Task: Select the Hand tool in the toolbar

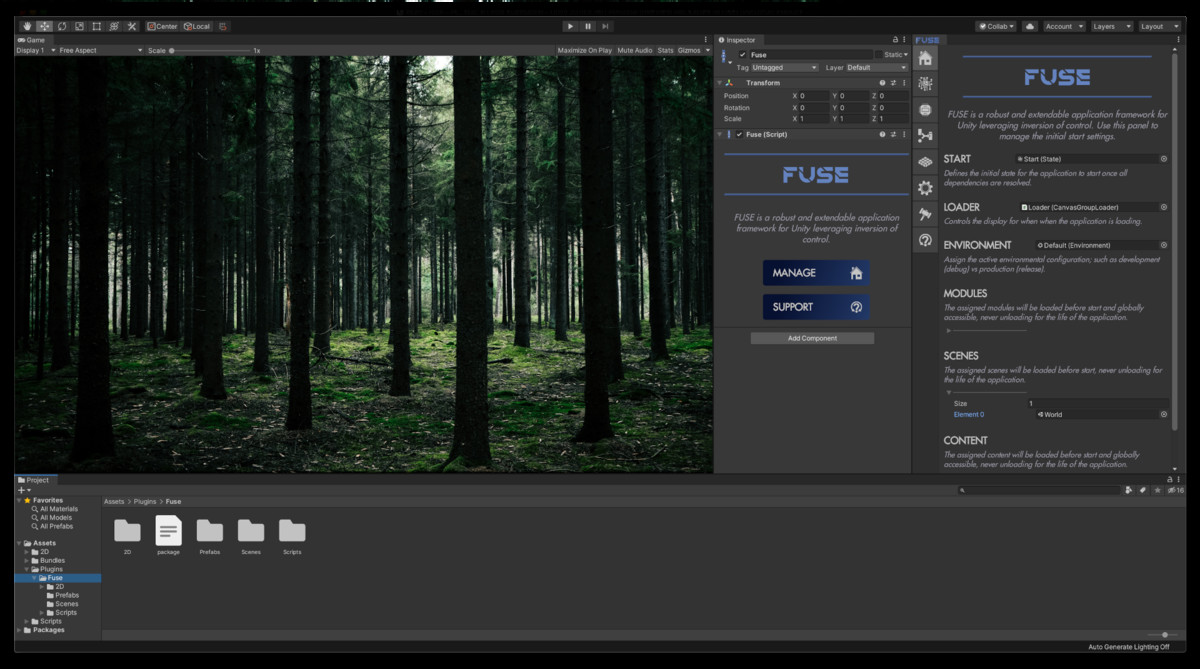Action: 27,26
